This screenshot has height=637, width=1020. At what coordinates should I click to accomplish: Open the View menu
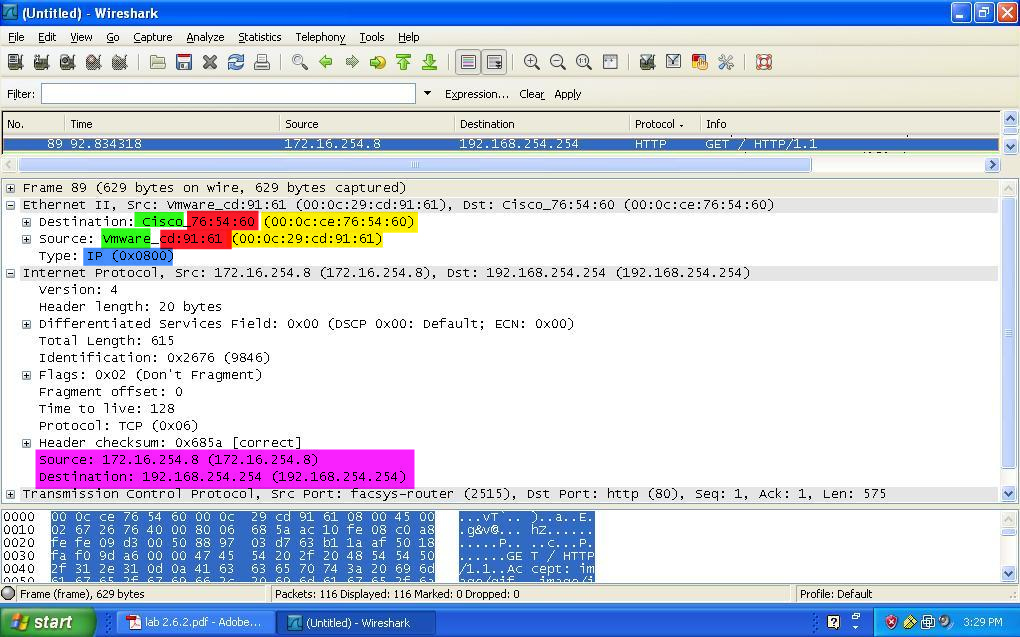(x=81, y=37)
